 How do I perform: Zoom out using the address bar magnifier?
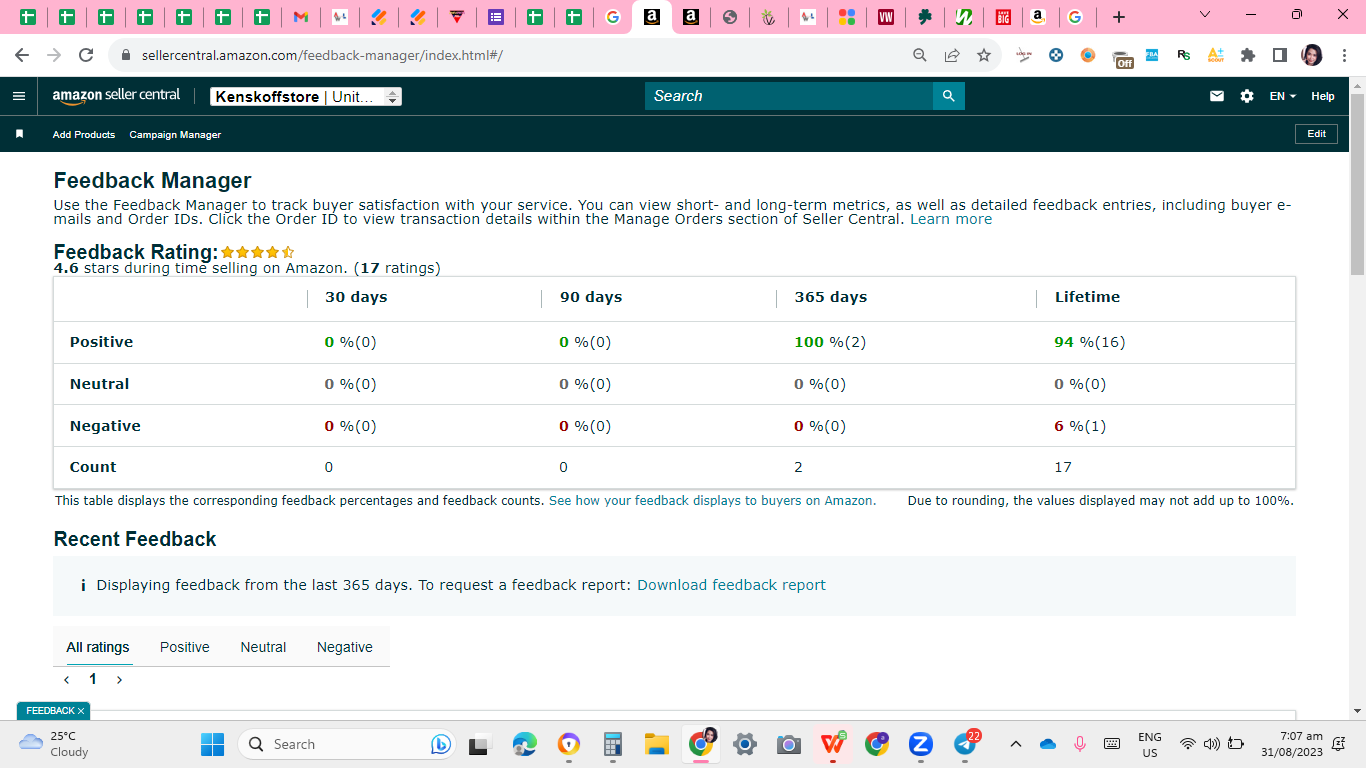[920, 55]
